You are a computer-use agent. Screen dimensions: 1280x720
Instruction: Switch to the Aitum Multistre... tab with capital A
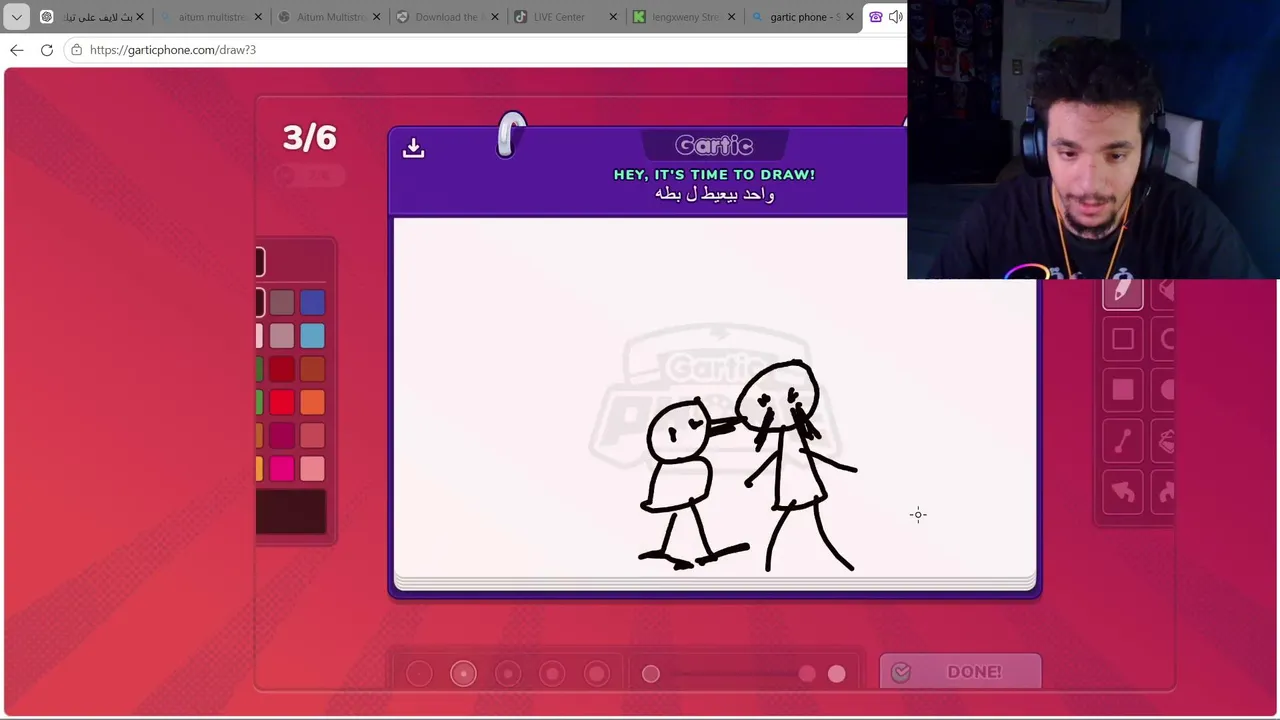(329, 17)
